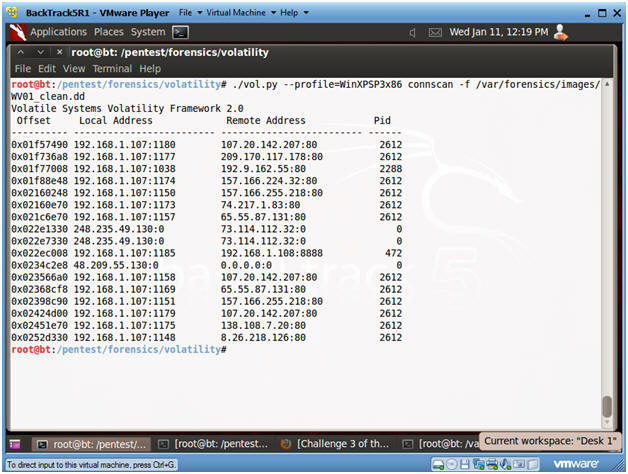Click VMware sound card device icon
The width and height of the screenshot is (628, 474).
point(505,464)
